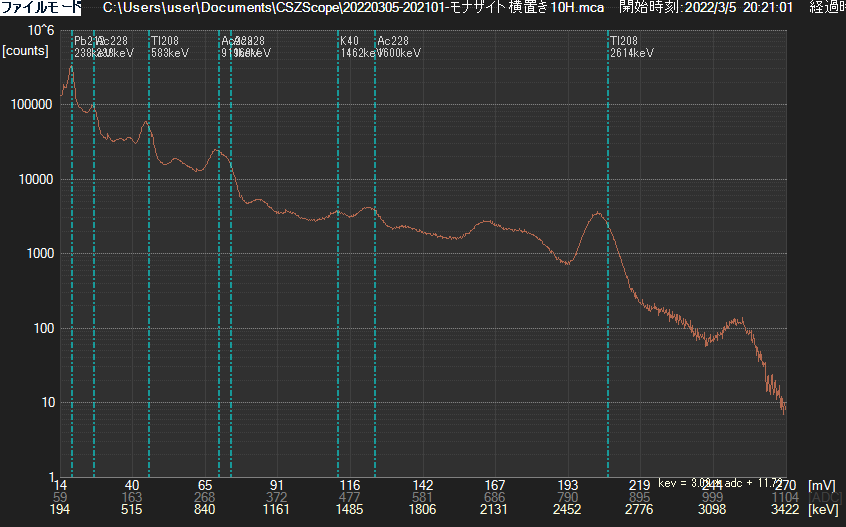The width and height of the screenshot is (846, 527).
Task: Click the 経過時 elapsed time text
Action: click(823, 8)
